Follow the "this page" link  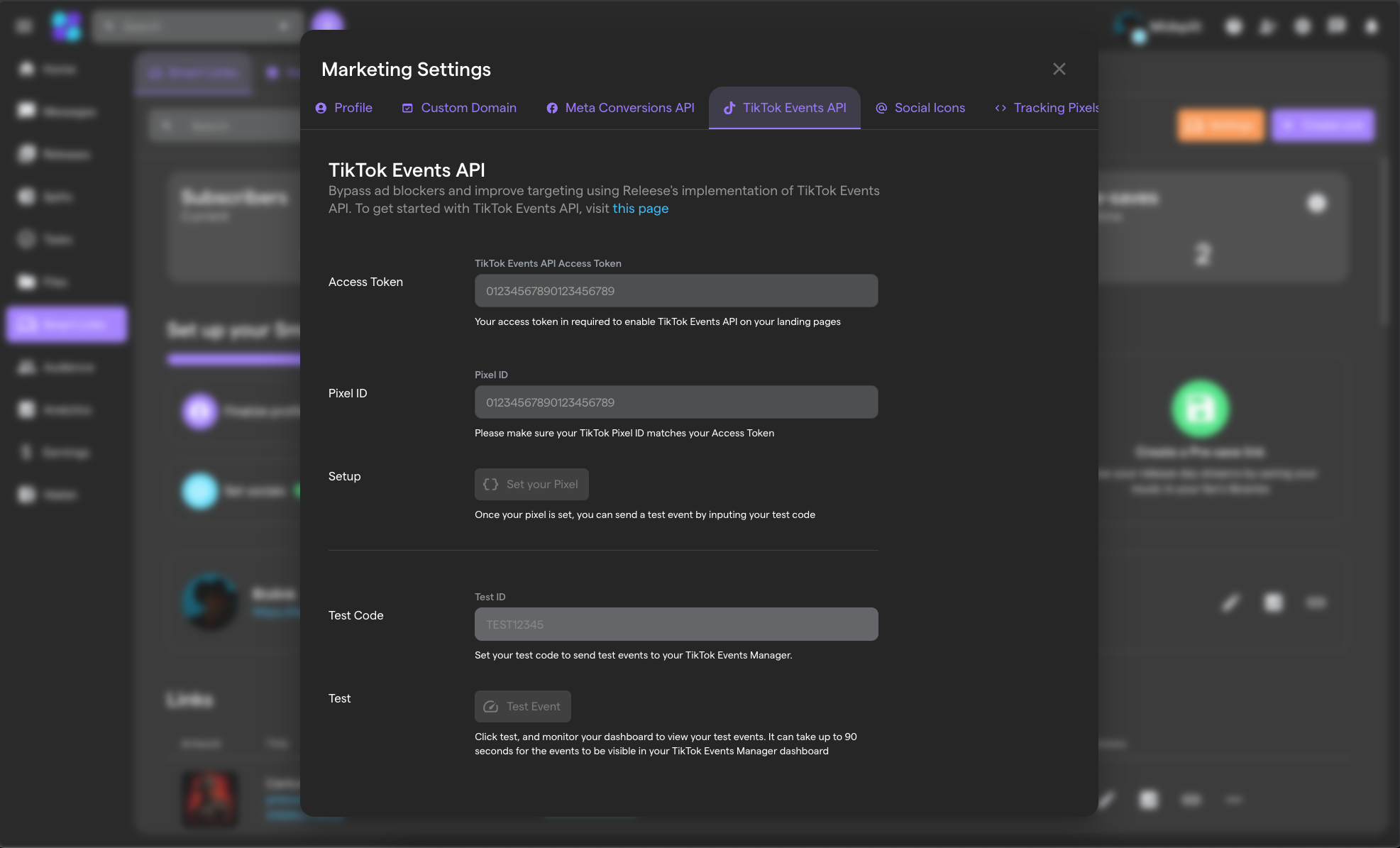click(x=641, y=209)
